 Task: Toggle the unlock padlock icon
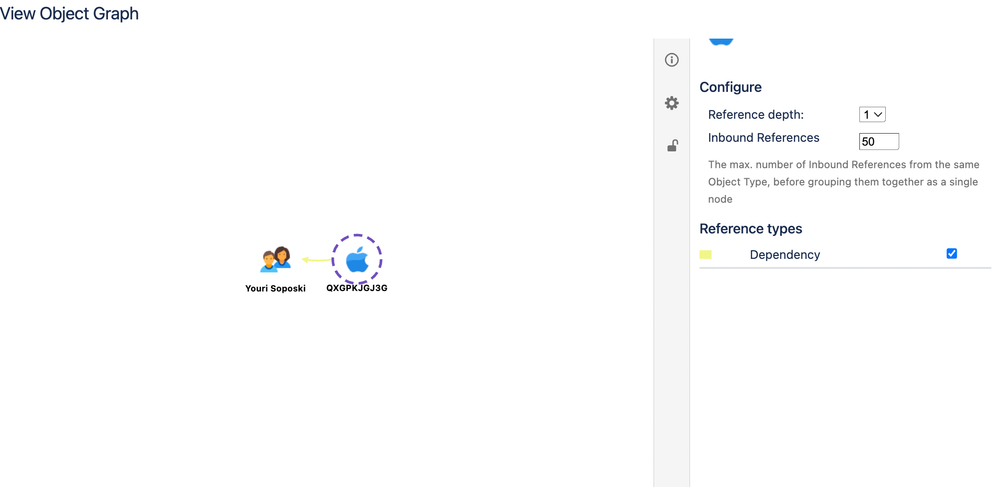672,146
